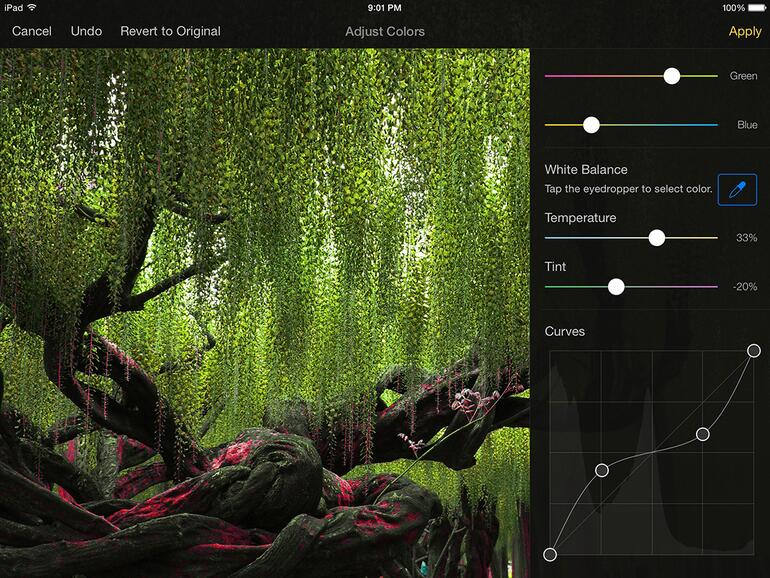The height and width of the screenshot is (578, 770).
Task: Tap Revert to Original
Action: tap(170, 31)
